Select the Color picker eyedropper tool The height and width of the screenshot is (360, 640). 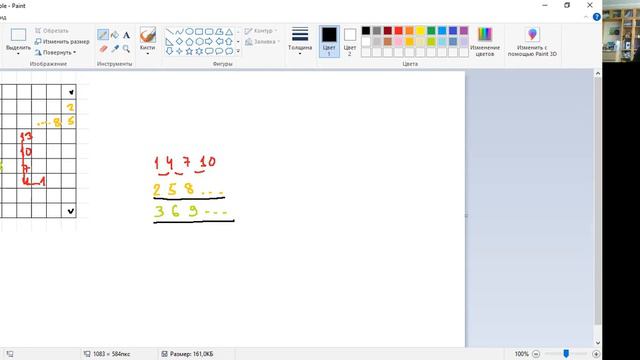(x=115, y=49)
